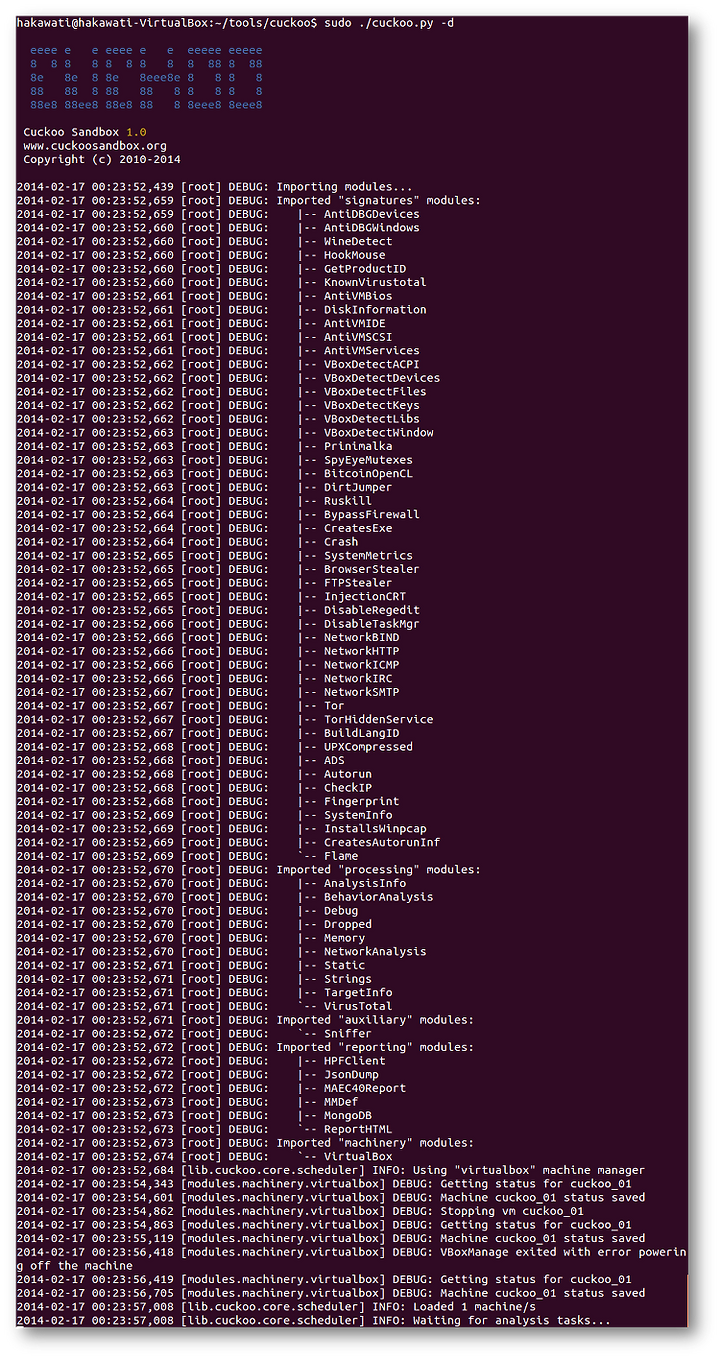The width and height of the screenshot is (720, 1359).
Task: Select the Prinimalka module entry
Action: [358, 446]
